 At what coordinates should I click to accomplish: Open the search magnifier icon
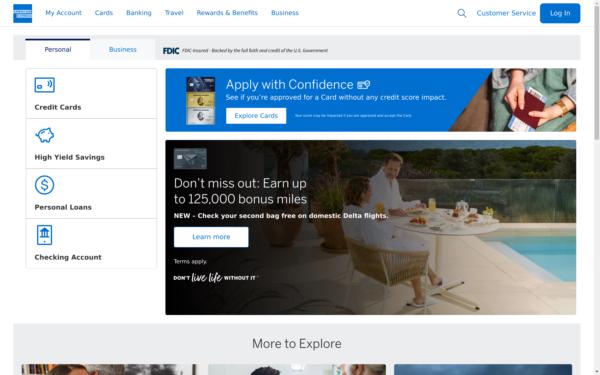point(462,13)
